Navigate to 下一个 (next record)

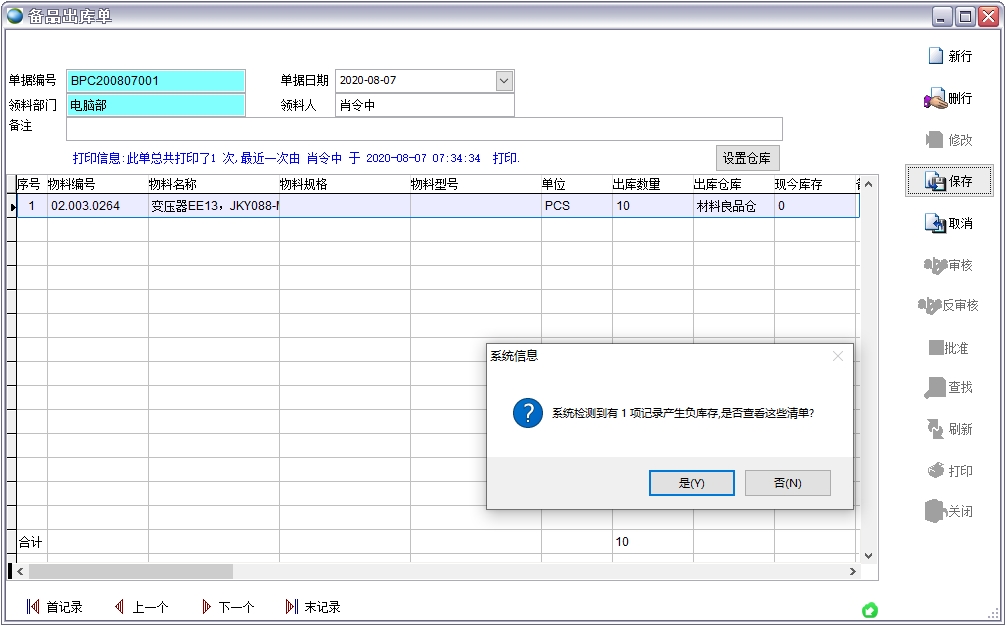point(227,607)
